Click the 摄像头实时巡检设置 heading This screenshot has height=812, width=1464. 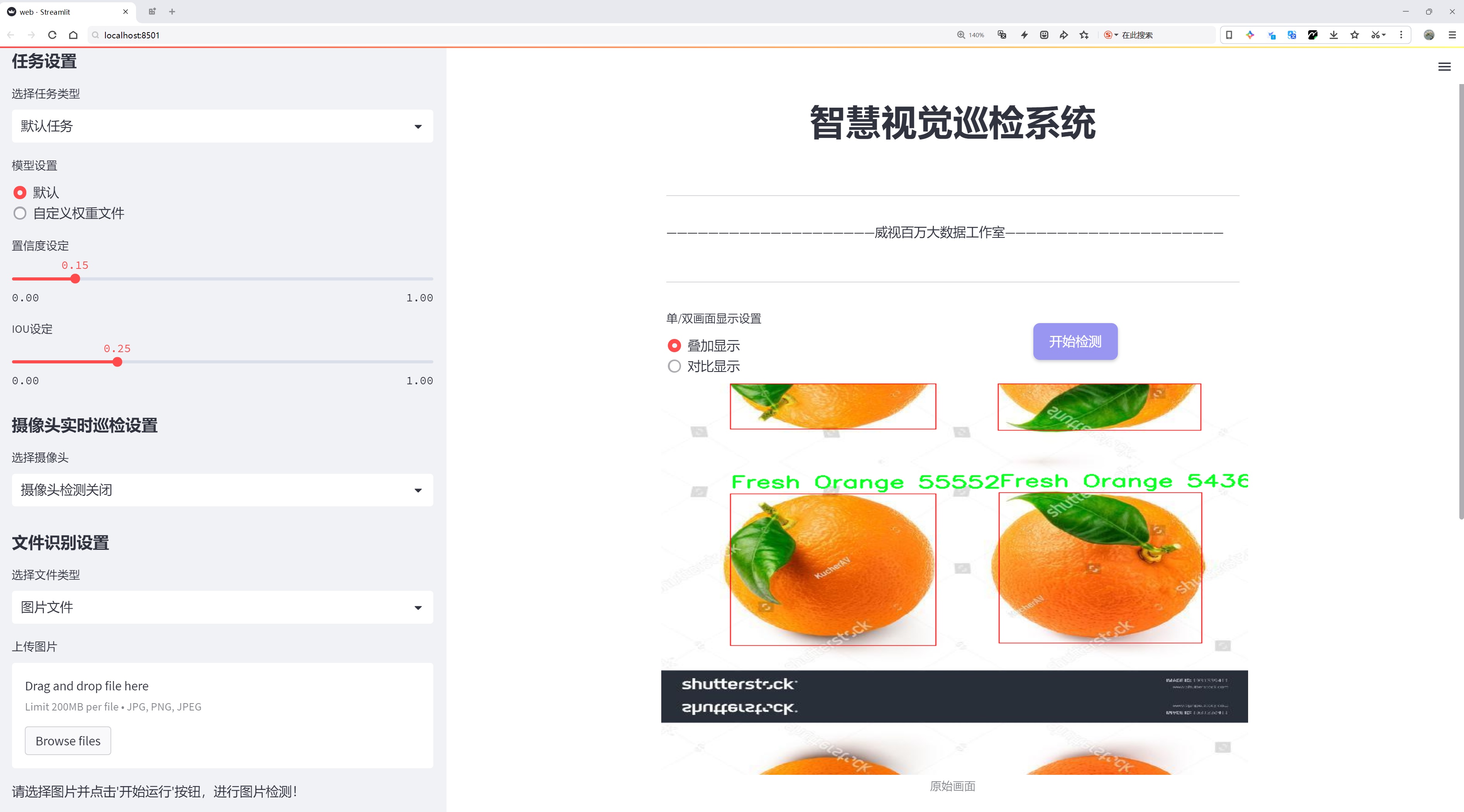tap(84, 425)
